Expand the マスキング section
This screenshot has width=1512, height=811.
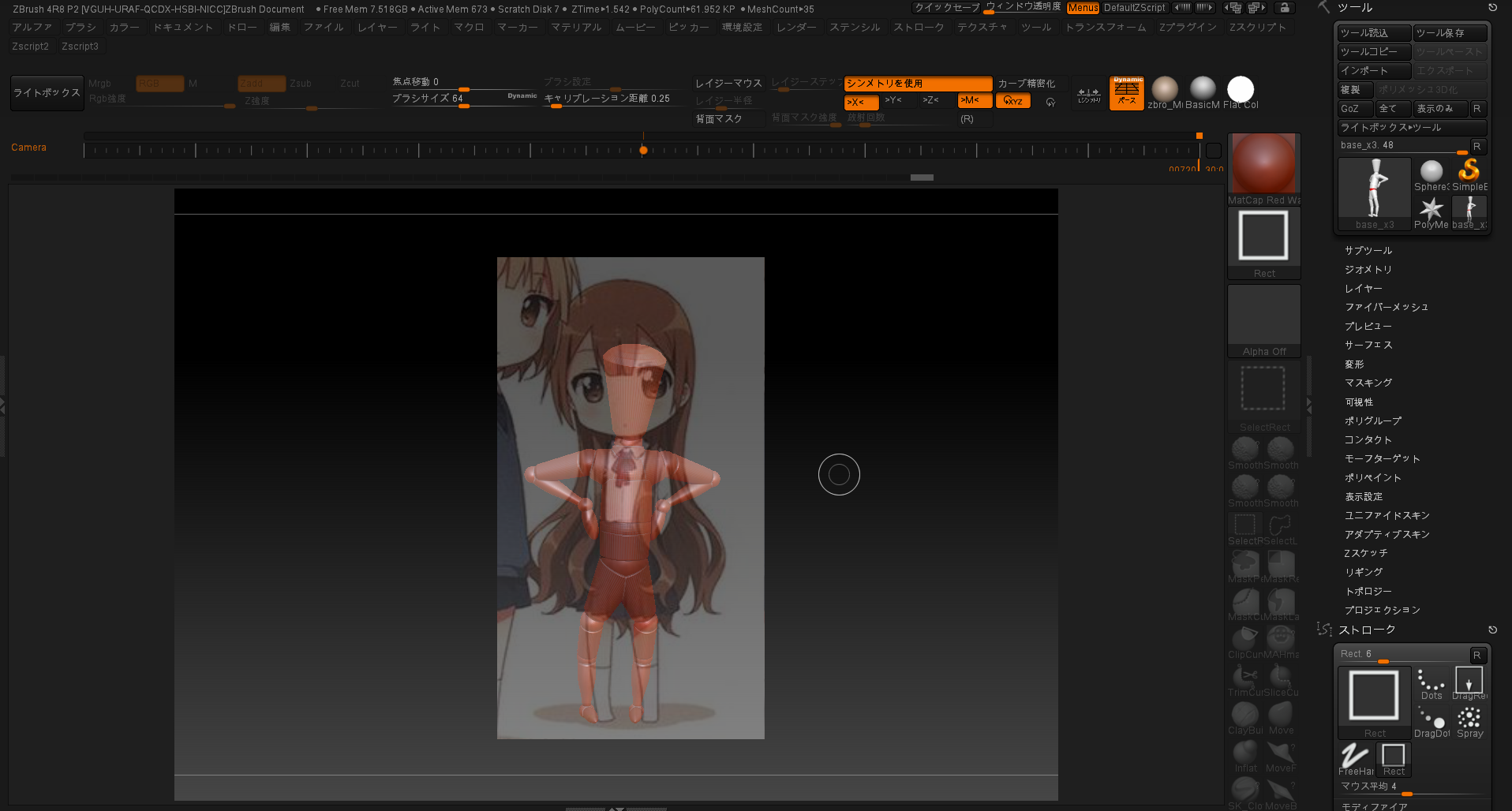tap(1368, 383)
